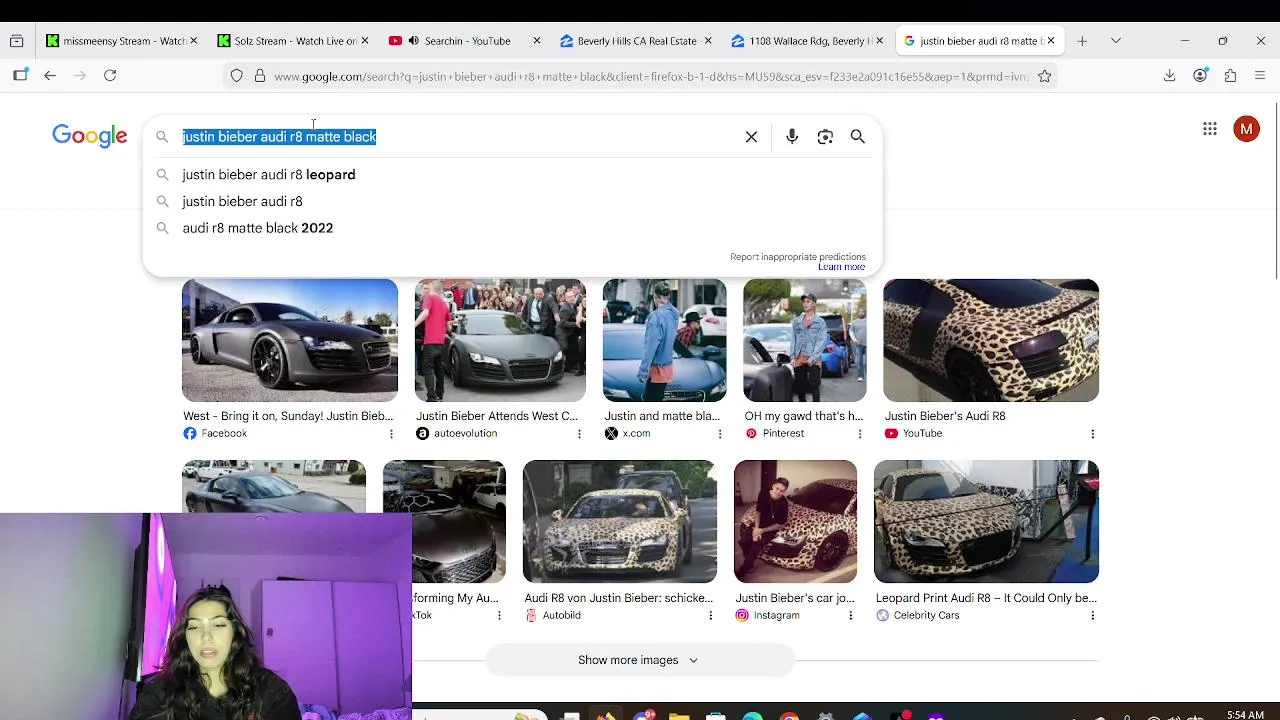This screenshot has width=1280, height=720.
Task: Switch to the Searchin - YouTube tab
Action: 465,41
